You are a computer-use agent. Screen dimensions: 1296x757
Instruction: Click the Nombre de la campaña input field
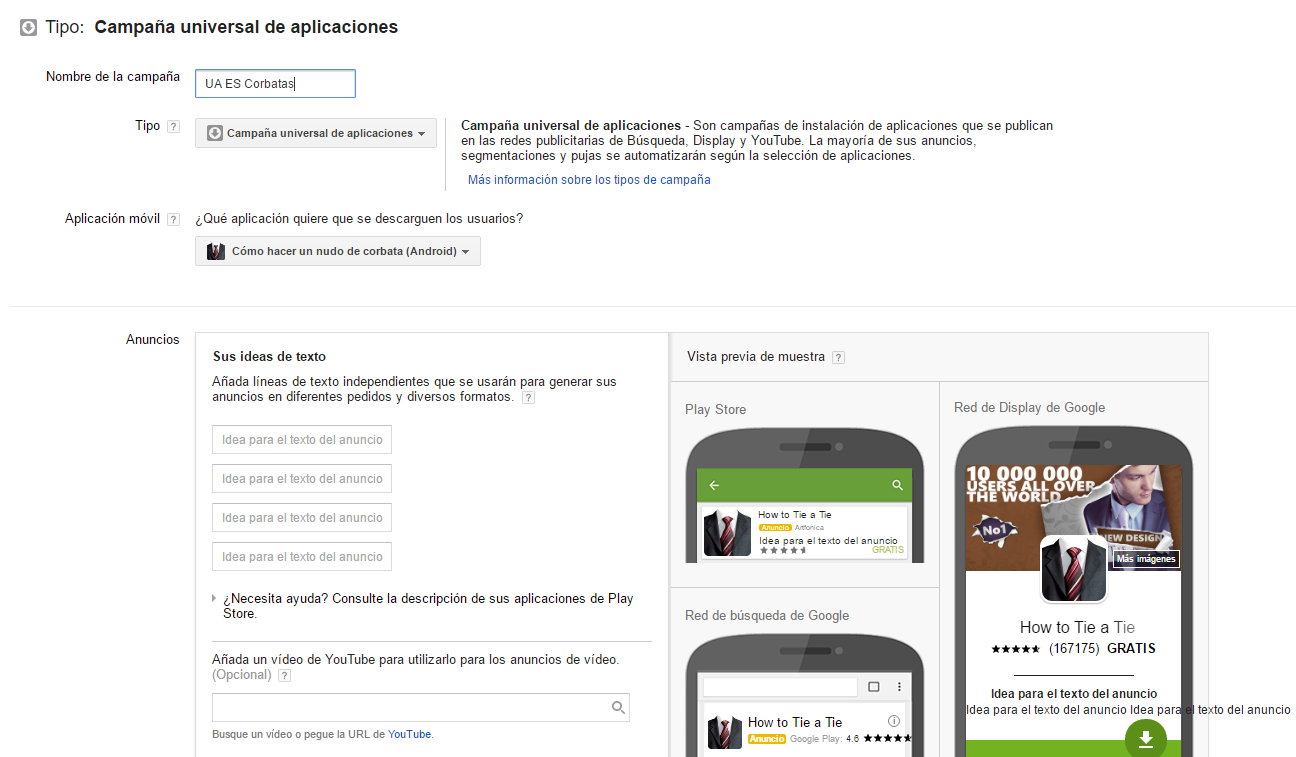click(275, 84)
